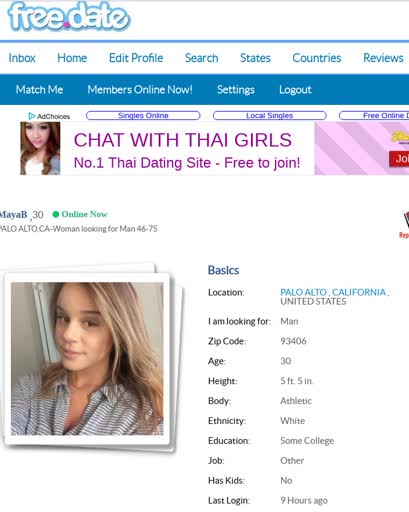This screenshot has width=409, height=512.
Task: Open MayaB's profile photo
Action: [87, 359]
